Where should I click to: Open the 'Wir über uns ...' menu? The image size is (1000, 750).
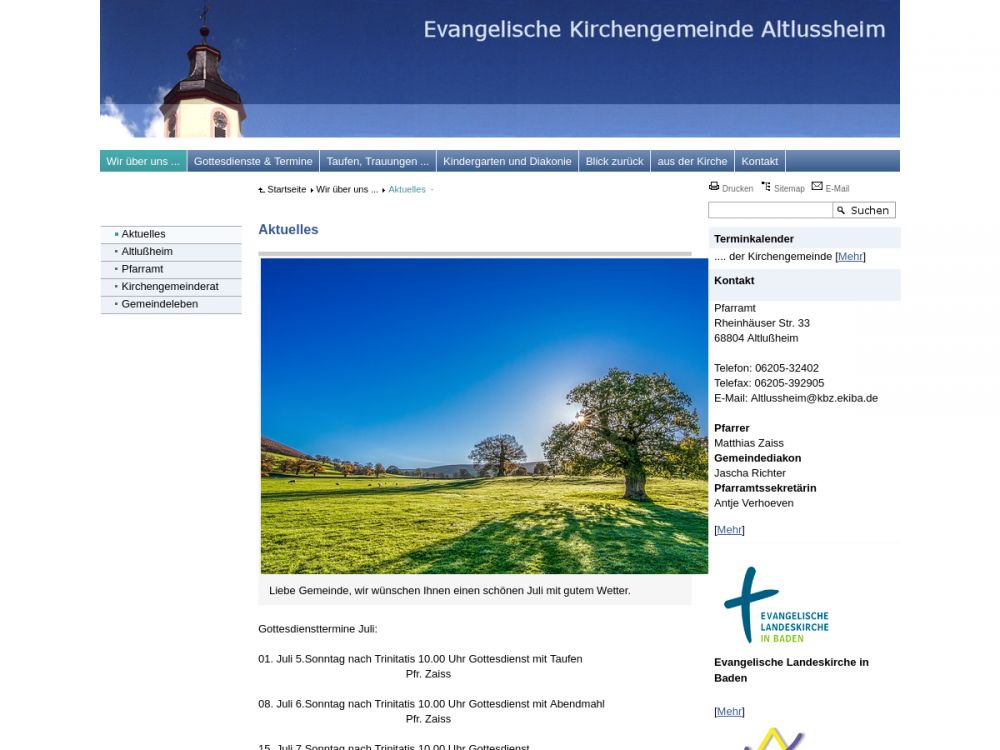click(143, 161)
